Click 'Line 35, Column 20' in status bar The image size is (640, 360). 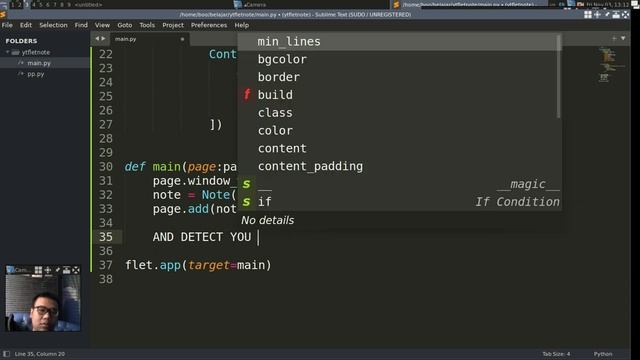pos(40,354)
